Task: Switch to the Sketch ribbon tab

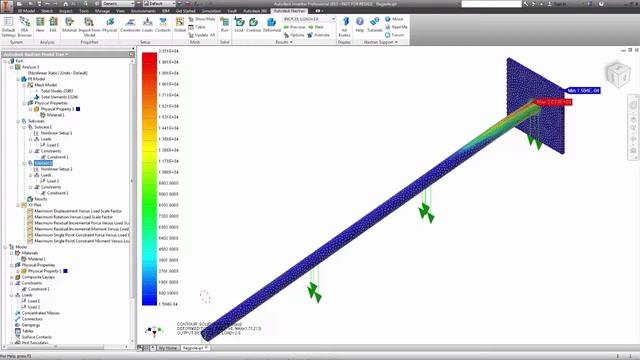Action: coord(47,11)
